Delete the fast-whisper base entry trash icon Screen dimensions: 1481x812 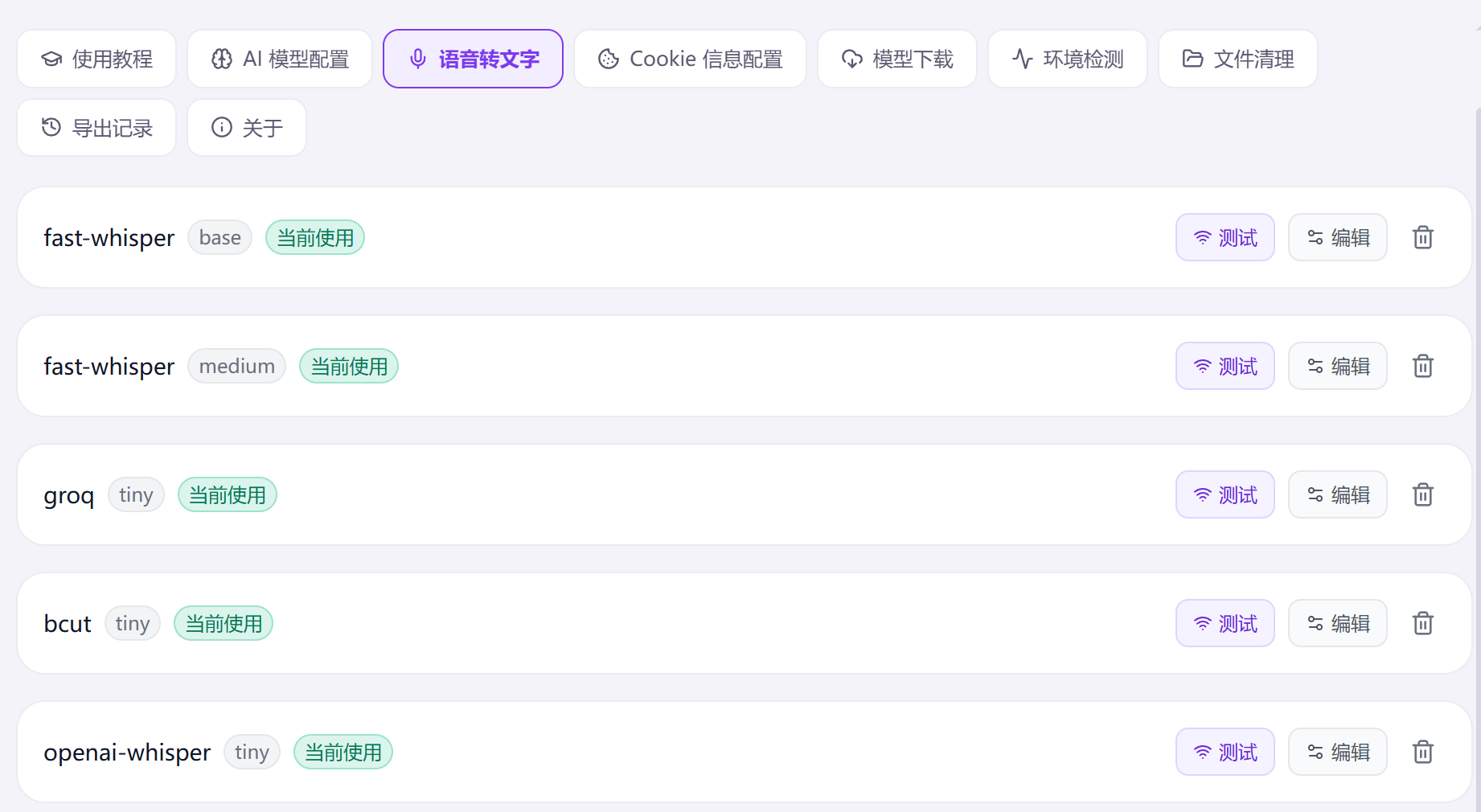point(1423,237)
